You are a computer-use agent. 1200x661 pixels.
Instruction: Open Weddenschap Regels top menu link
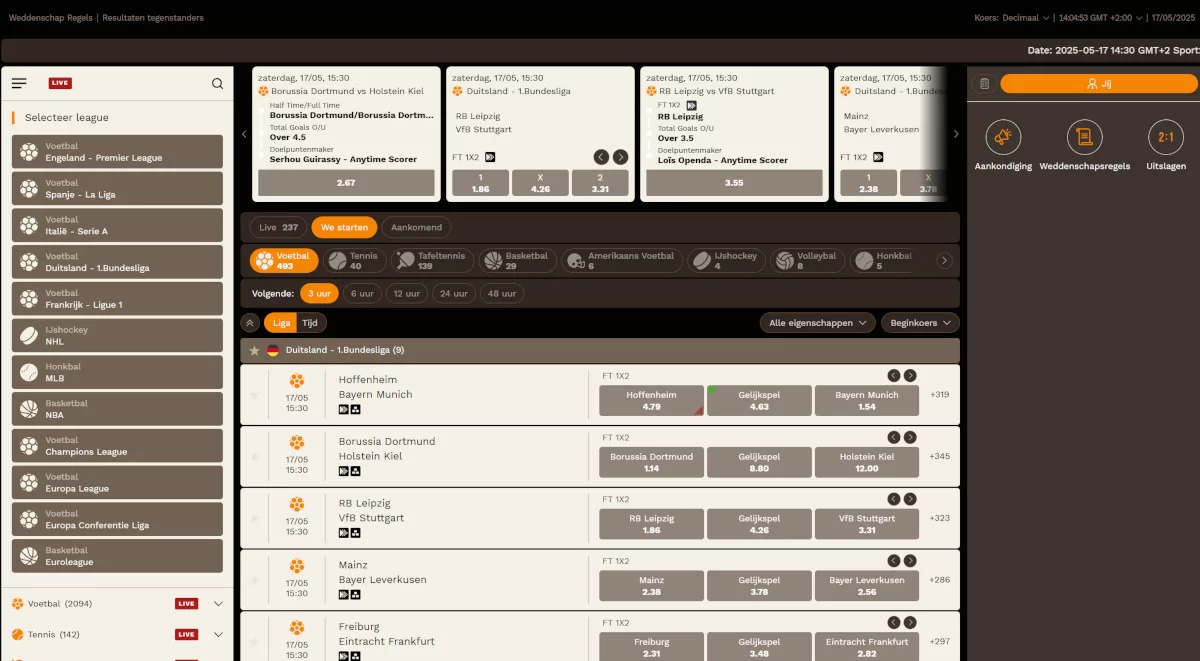[x=51, y=18]
